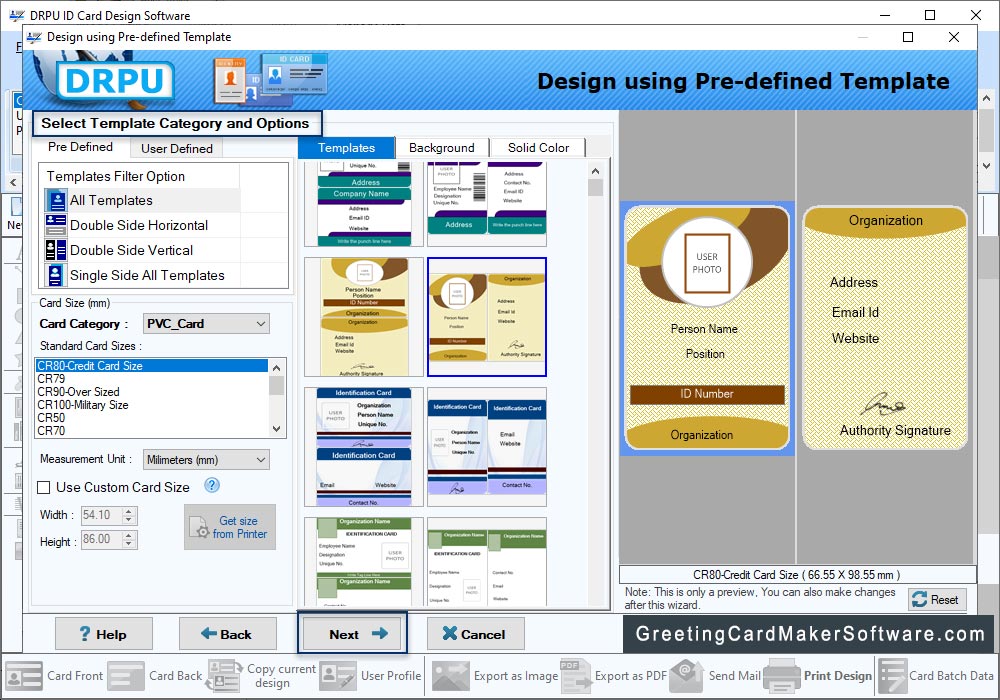Click the Back button

click(227, 634)
